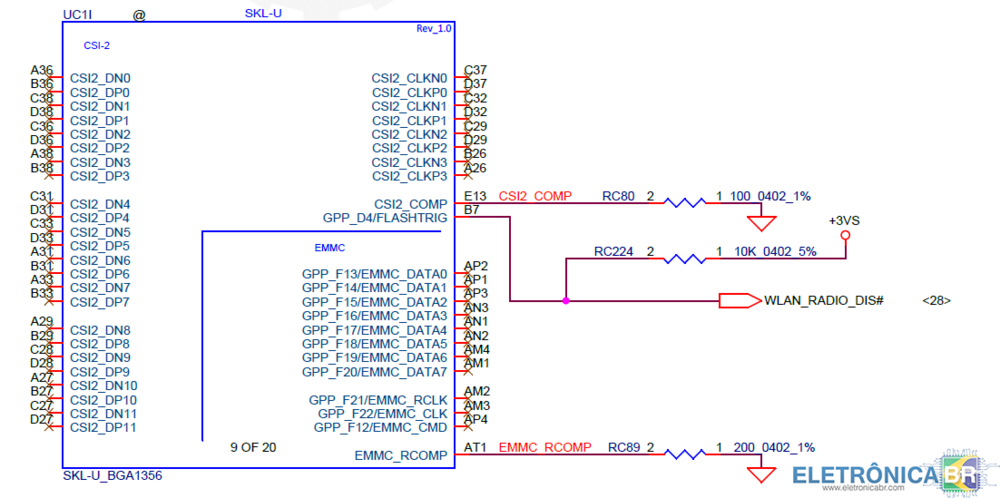Screen dimensions: 1000x498
Task: Select the 9 OF 20 part indicator
Action: [252, 447]
